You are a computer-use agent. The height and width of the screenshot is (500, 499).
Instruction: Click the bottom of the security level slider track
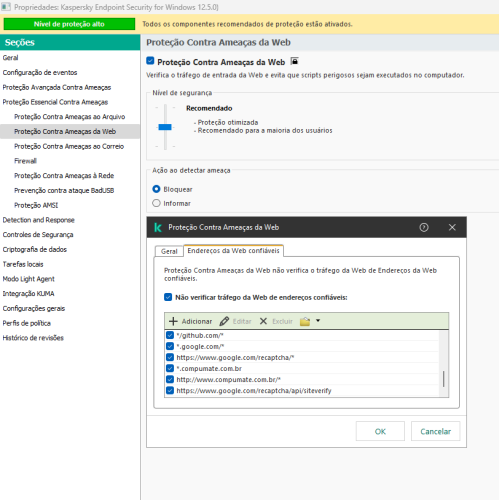coord(165,147)
